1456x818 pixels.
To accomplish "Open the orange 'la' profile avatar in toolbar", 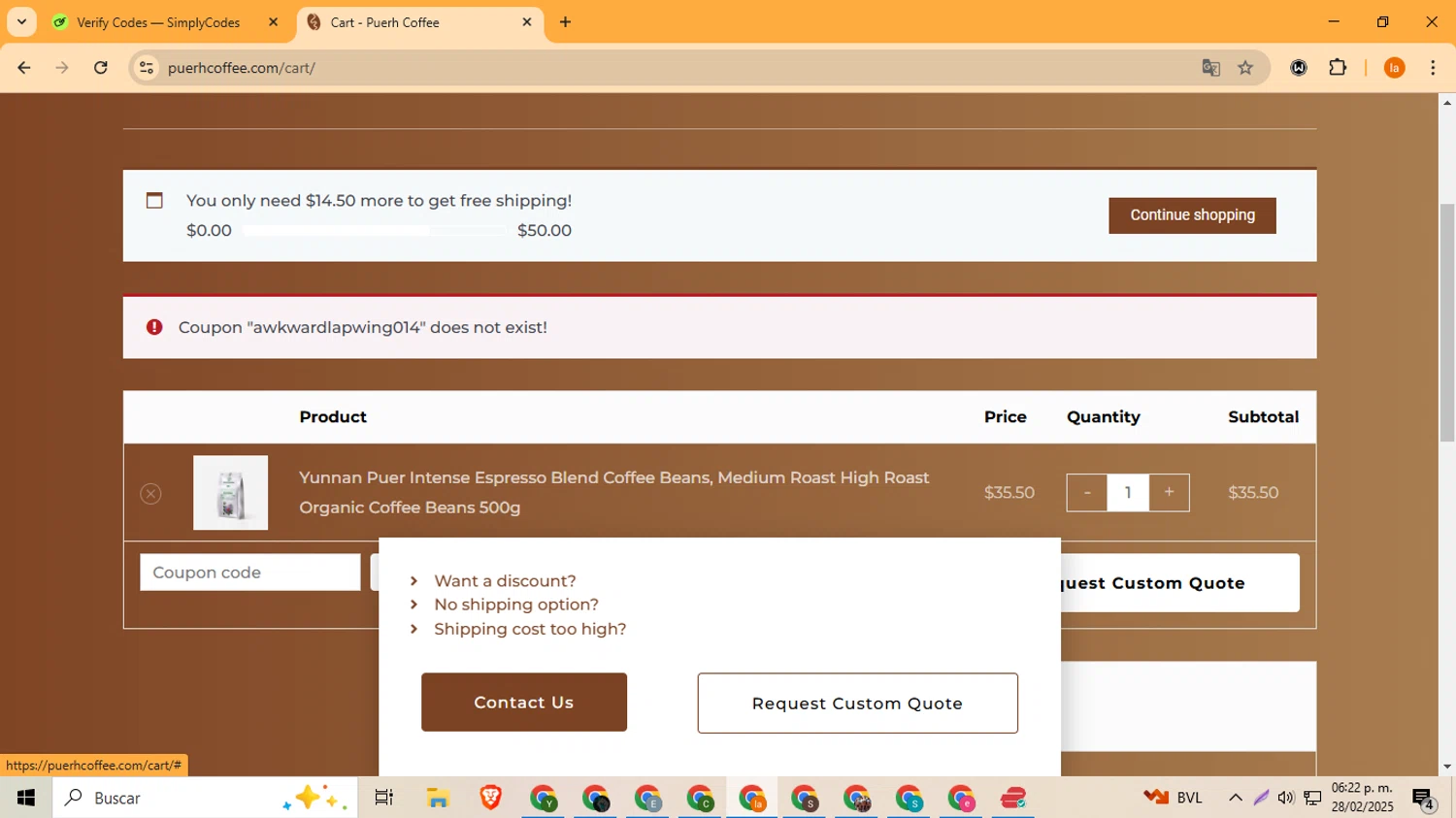I will click(x=1394, y=68).
